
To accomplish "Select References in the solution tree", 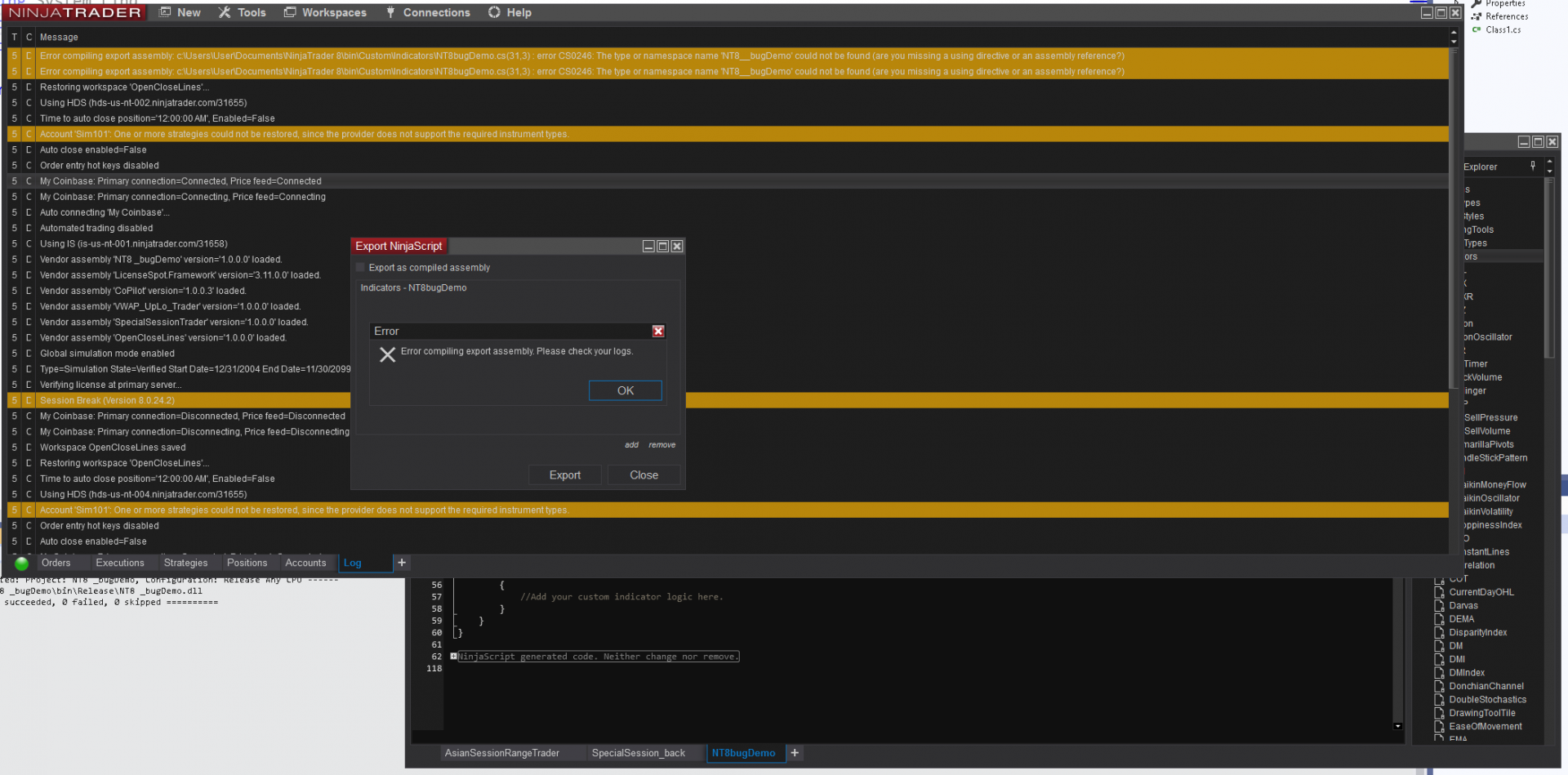I will pyautogui.click(x=1507, y=16).
